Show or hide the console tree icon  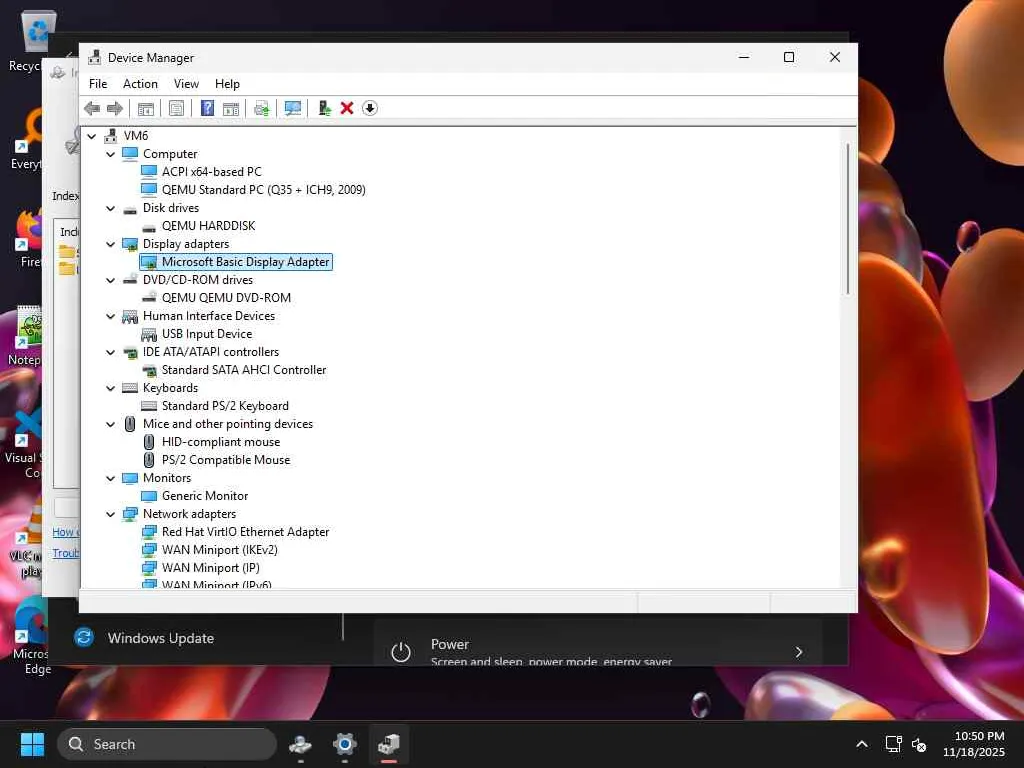[x=146, y=108]
